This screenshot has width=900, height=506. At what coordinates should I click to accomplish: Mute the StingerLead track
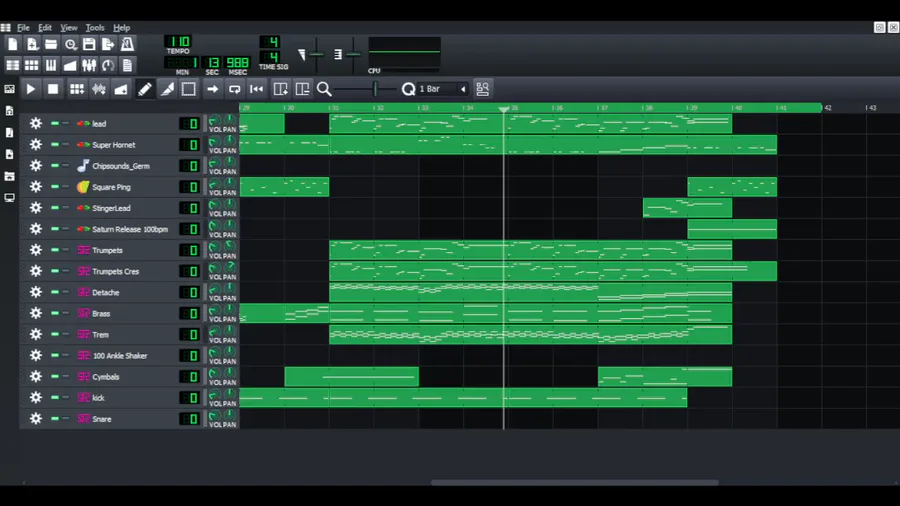tap(55, 208)
